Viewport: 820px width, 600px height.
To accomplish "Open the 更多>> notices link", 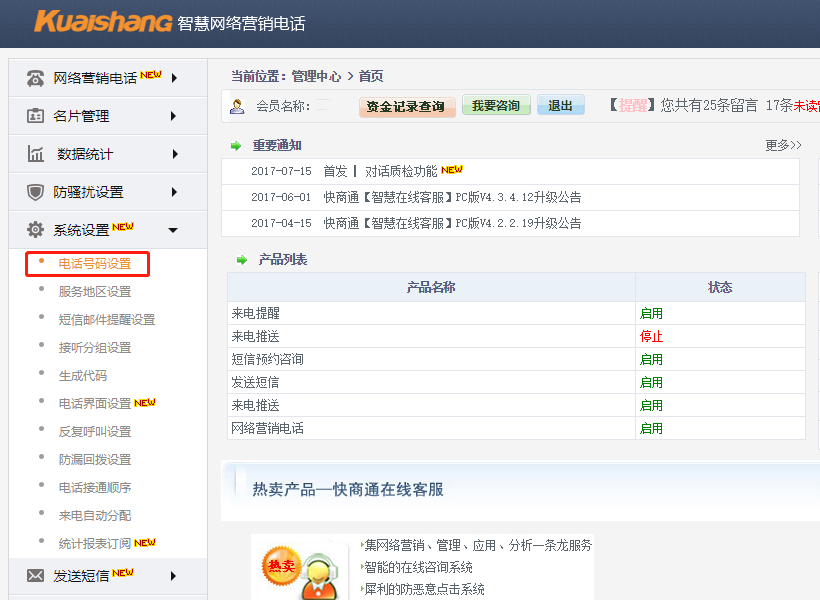I will point(783,146).
